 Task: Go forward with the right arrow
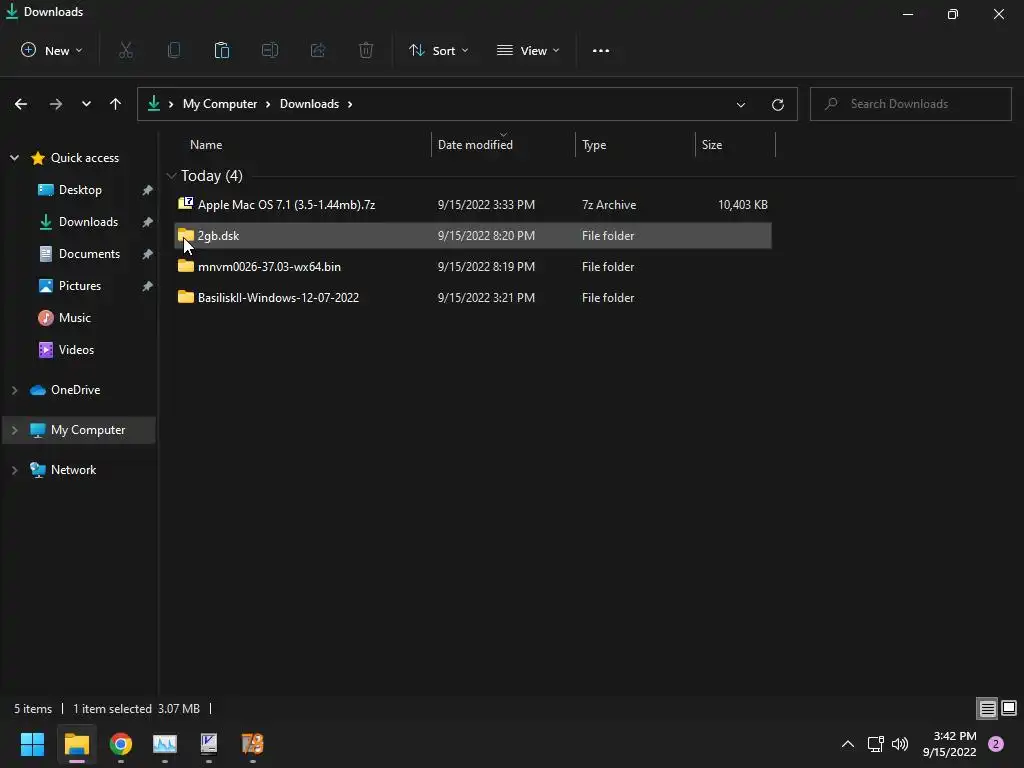pyautogui.click(x=56, y=104)
